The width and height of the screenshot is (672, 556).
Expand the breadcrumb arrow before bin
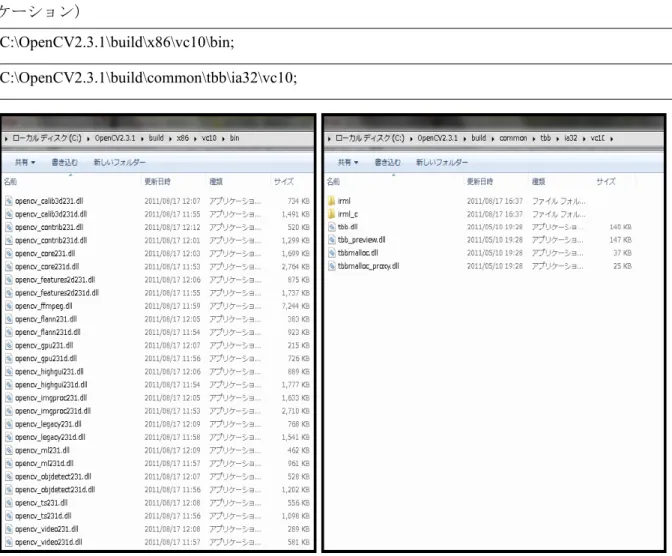(x=223, y=139)
